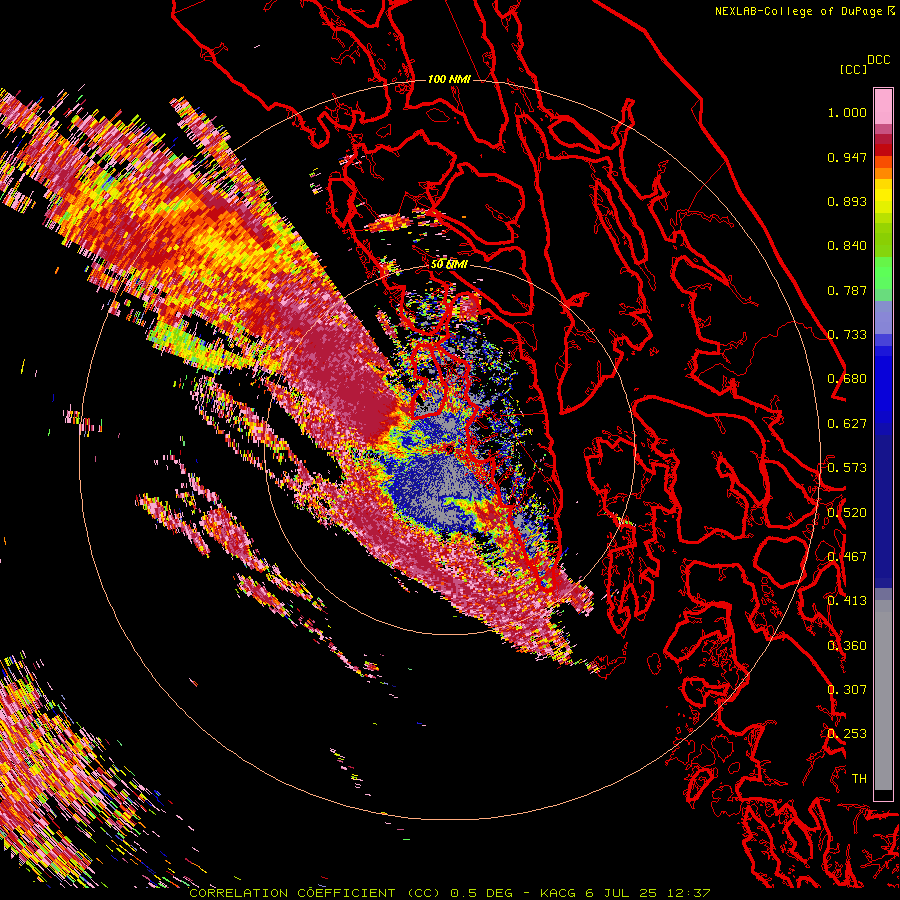This screenshot has width=900, height=900.
Task: Select the 0.787 scale value
Action: tap(847, 290)
